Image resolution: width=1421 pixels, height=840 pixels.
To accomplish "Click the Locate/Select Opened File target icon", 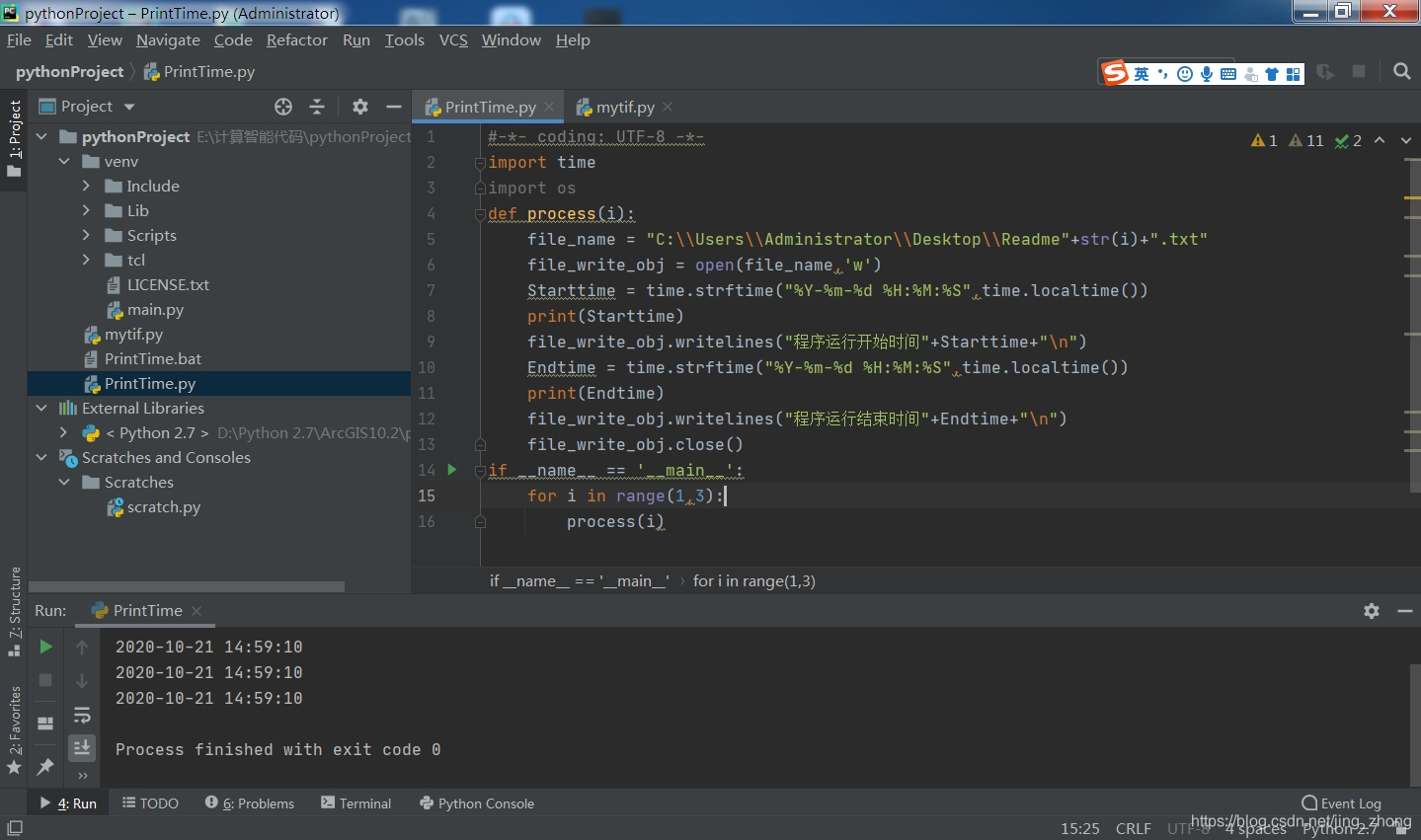I will [283, 107].
